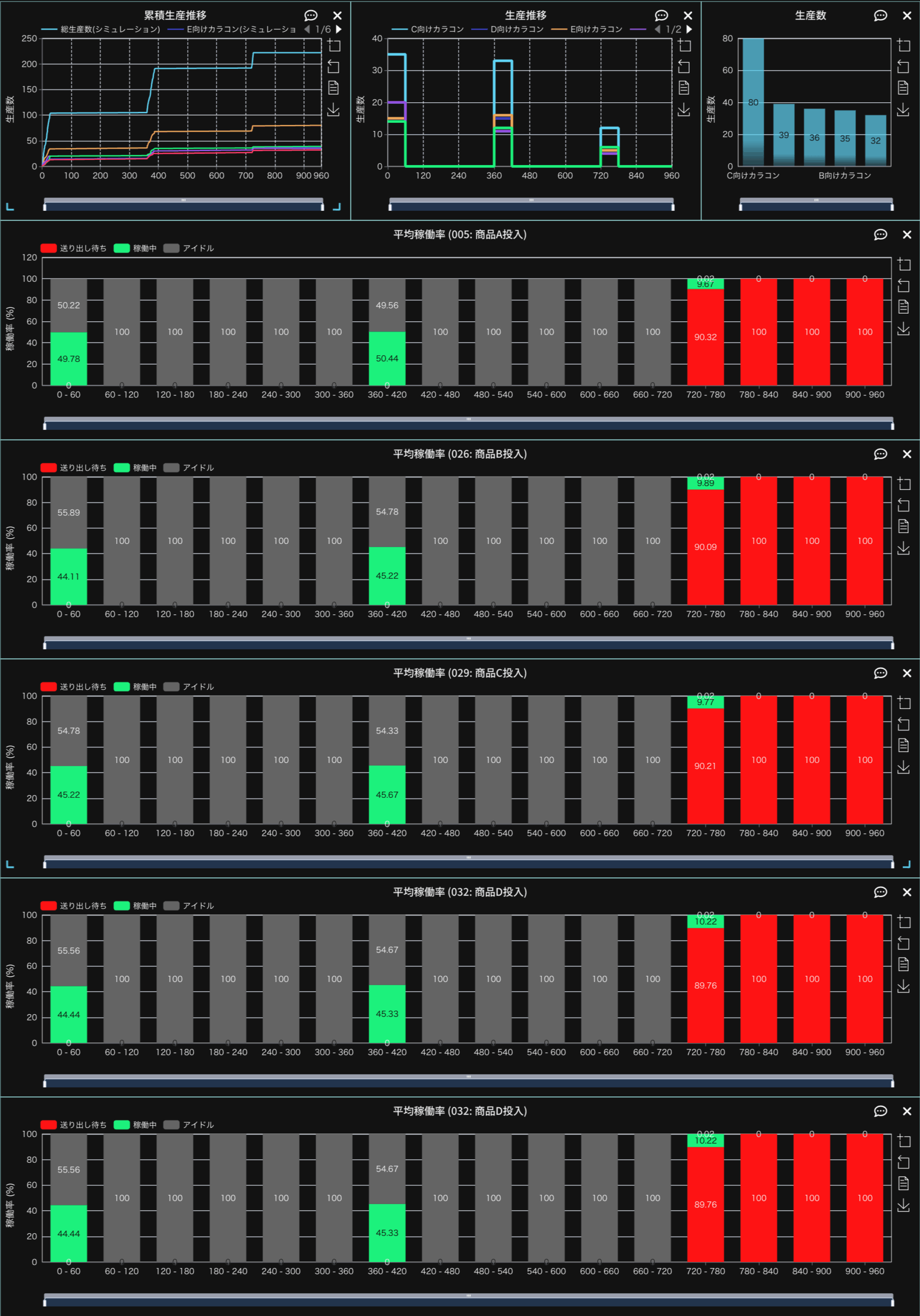
Task: Open data view of 商品C投入 chart
Action: pos(904,745)
